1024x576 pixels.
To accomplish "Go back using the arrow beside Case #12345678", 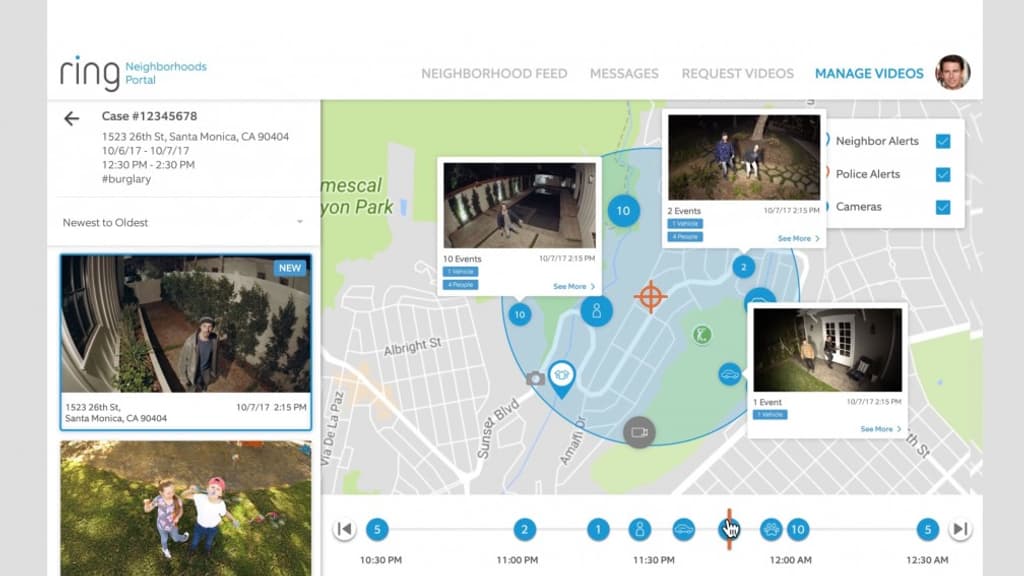I will point(71,118).
